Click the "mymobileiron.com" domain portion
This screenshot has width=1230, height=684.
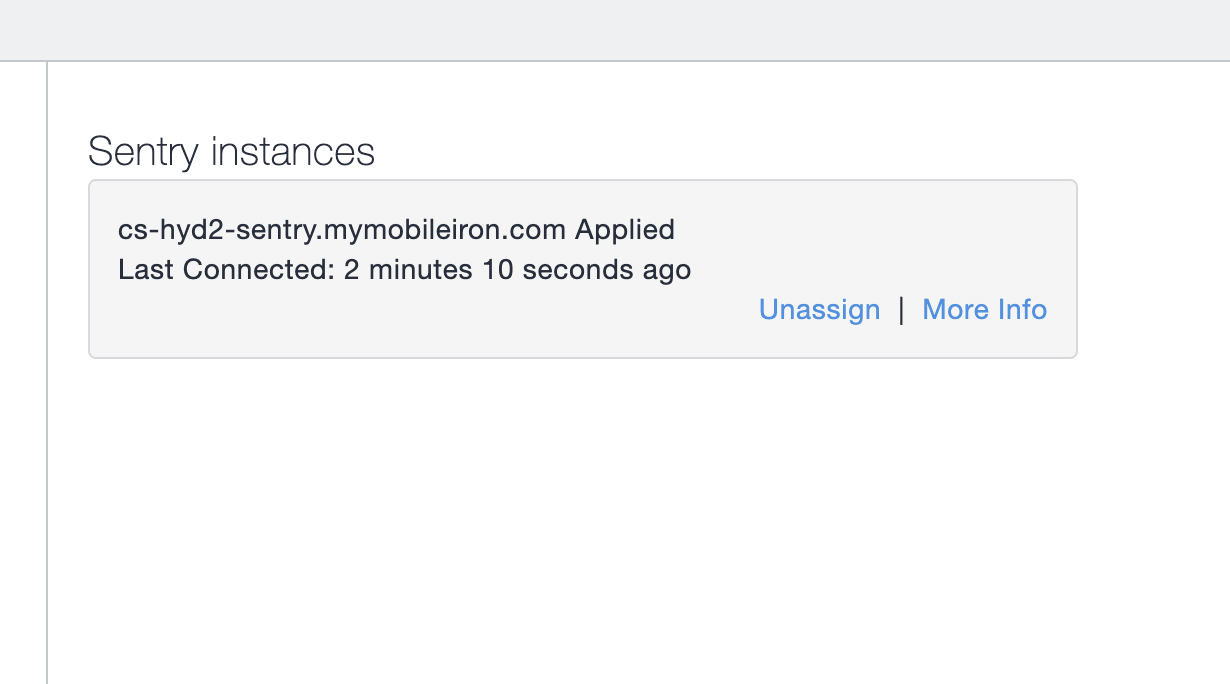pyautogui.click(x=448, y=230)
